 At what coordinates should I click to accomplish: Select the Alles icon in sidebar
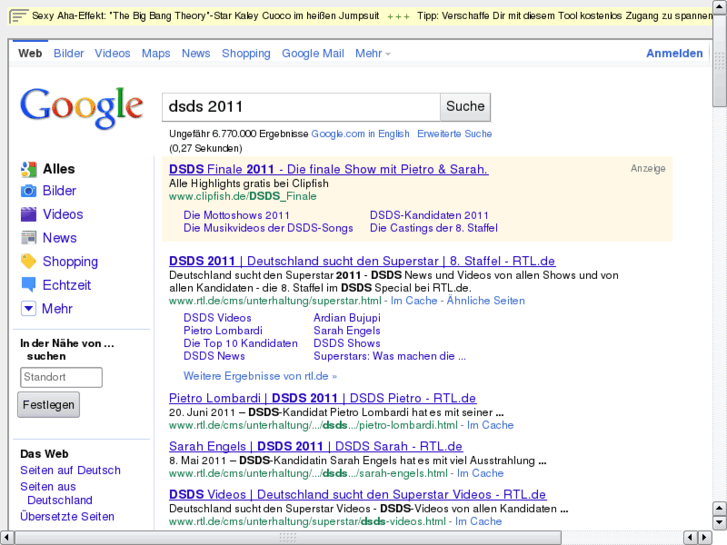click(x=29, y=169)
